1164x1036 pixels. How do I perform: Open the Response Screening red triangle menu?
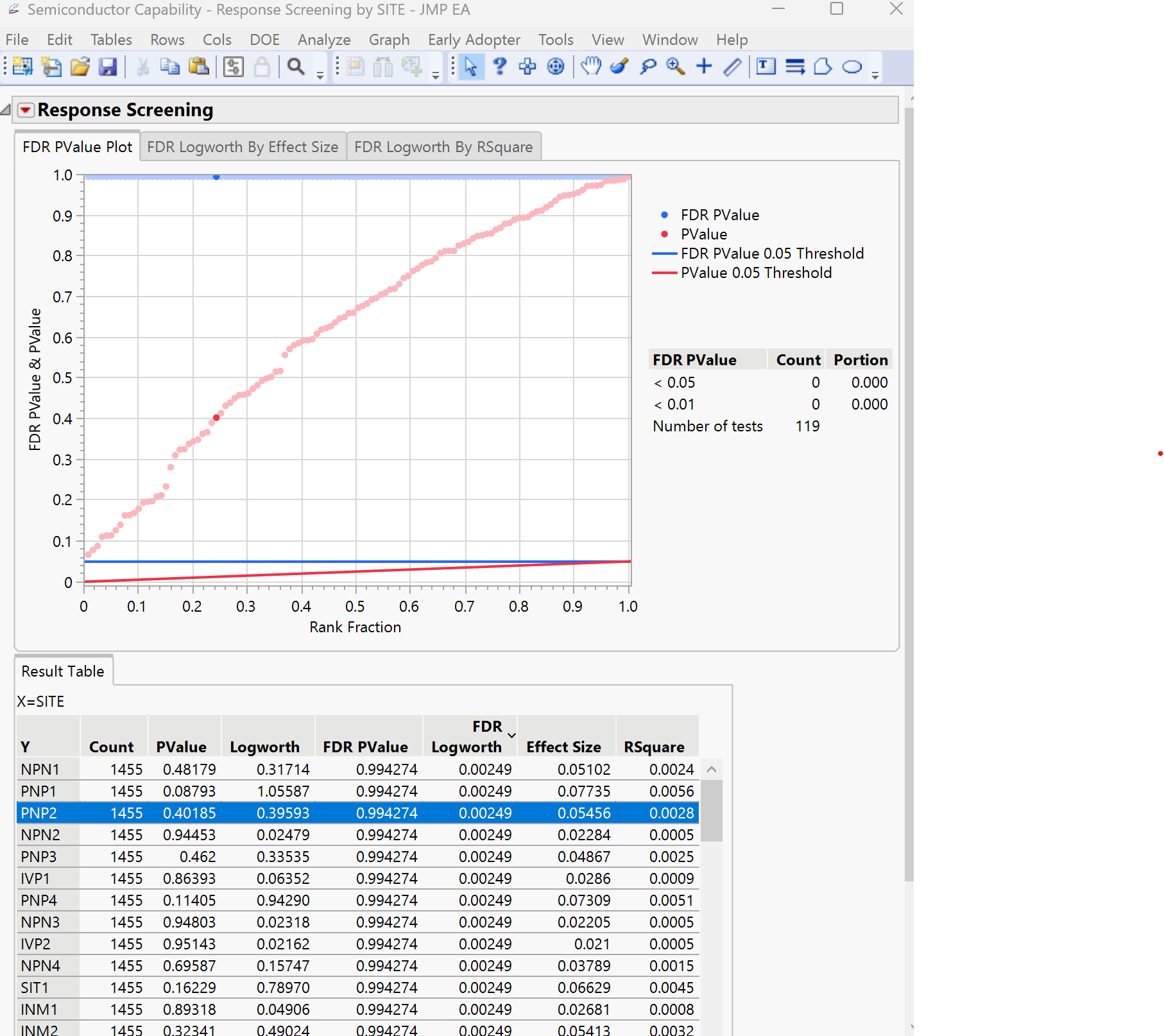pos(26,110)
